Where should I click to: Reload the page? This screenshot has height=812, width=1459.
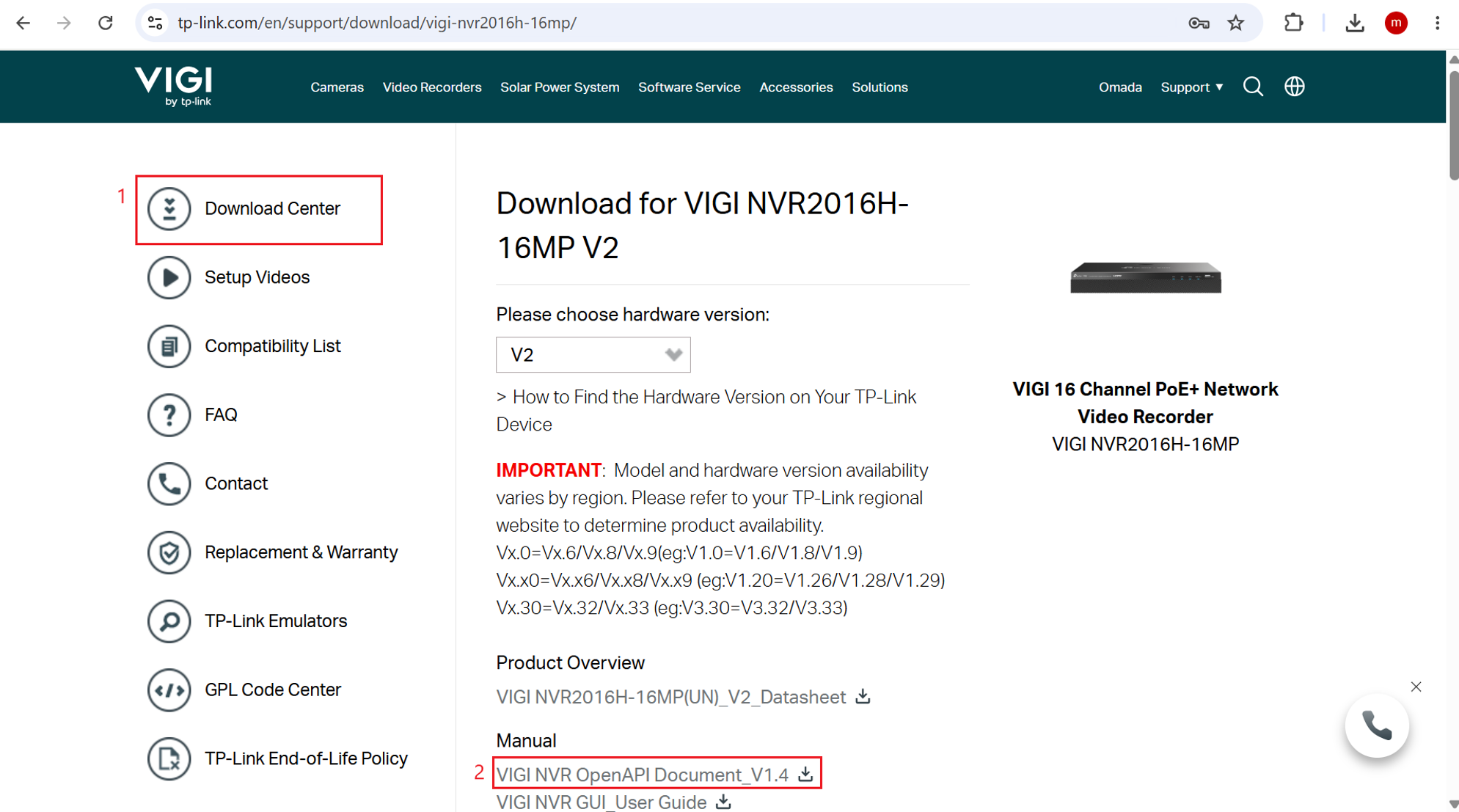coord(106,23)
